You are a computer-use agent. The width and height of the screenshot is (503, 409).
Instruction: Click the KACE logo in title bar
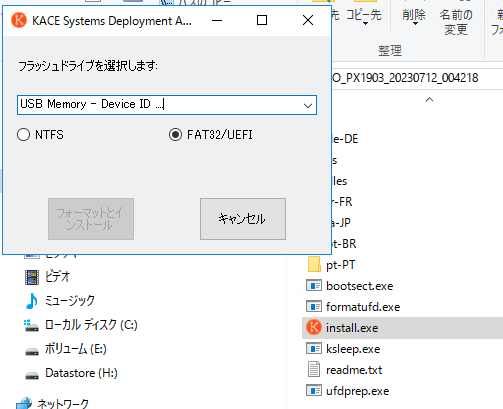pos(19,20)
